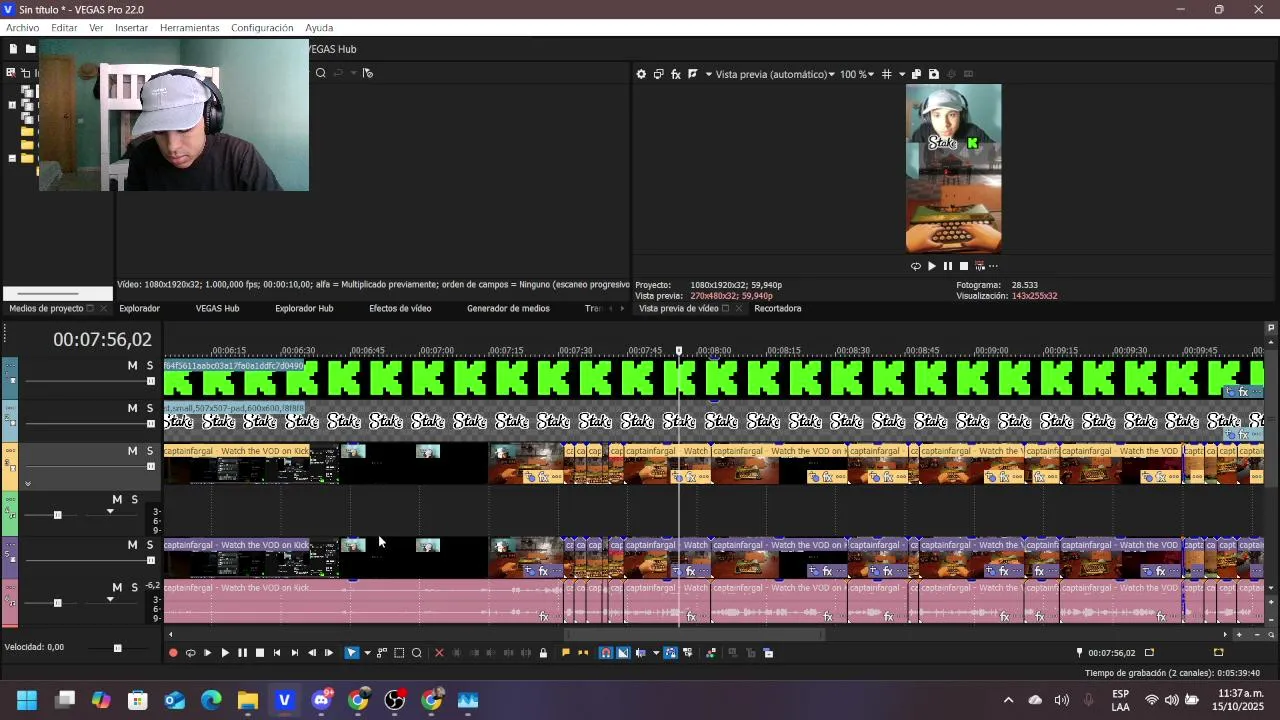Viewport: 1280px width, 720px height.
Task: Toggle loop playback in the timeline transport
Action: 190,653
